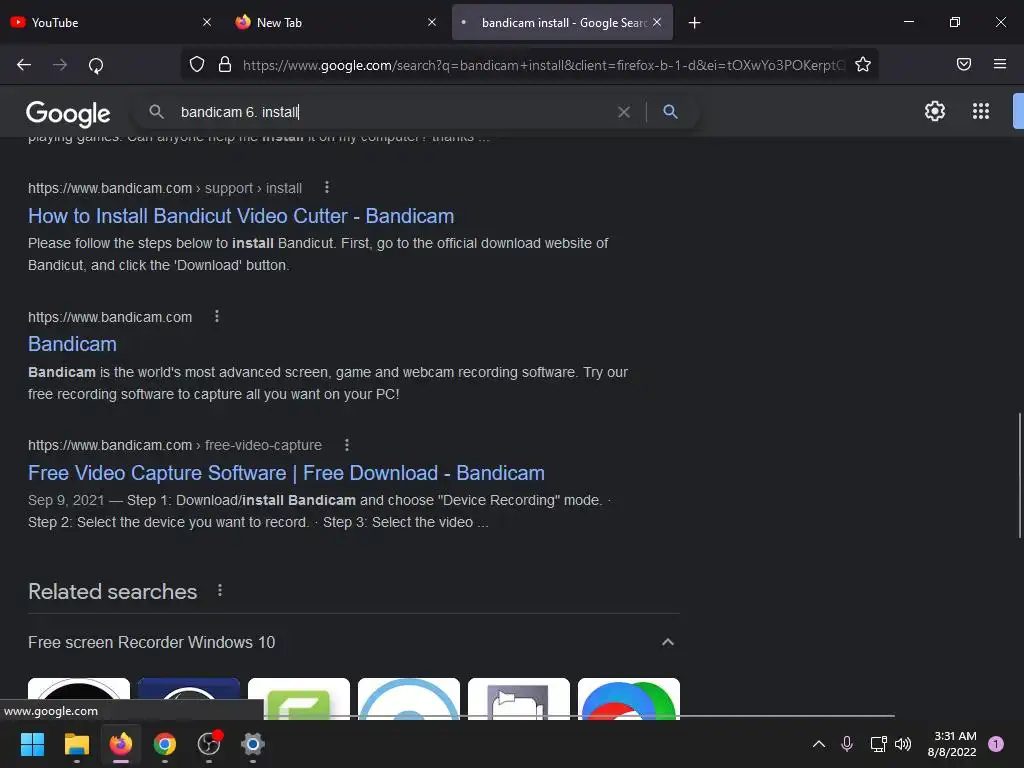Image resolution: width=1024 pixels, height=768 pixels.
Task: Open Google quick settings gear
Action: pos(935,111)
